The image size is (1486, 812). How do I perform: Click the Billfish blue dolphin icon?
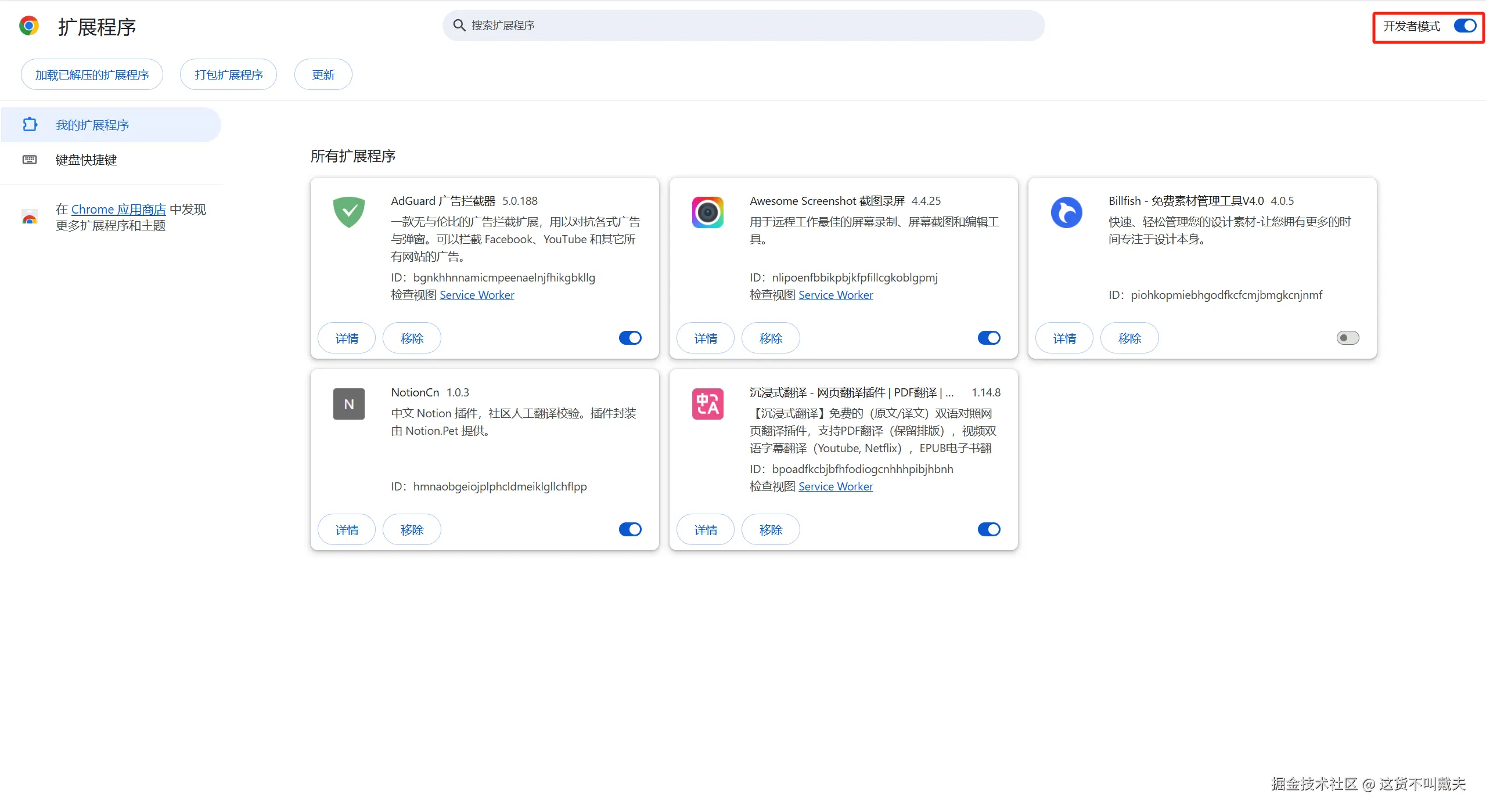click(x=1066, y=212)
